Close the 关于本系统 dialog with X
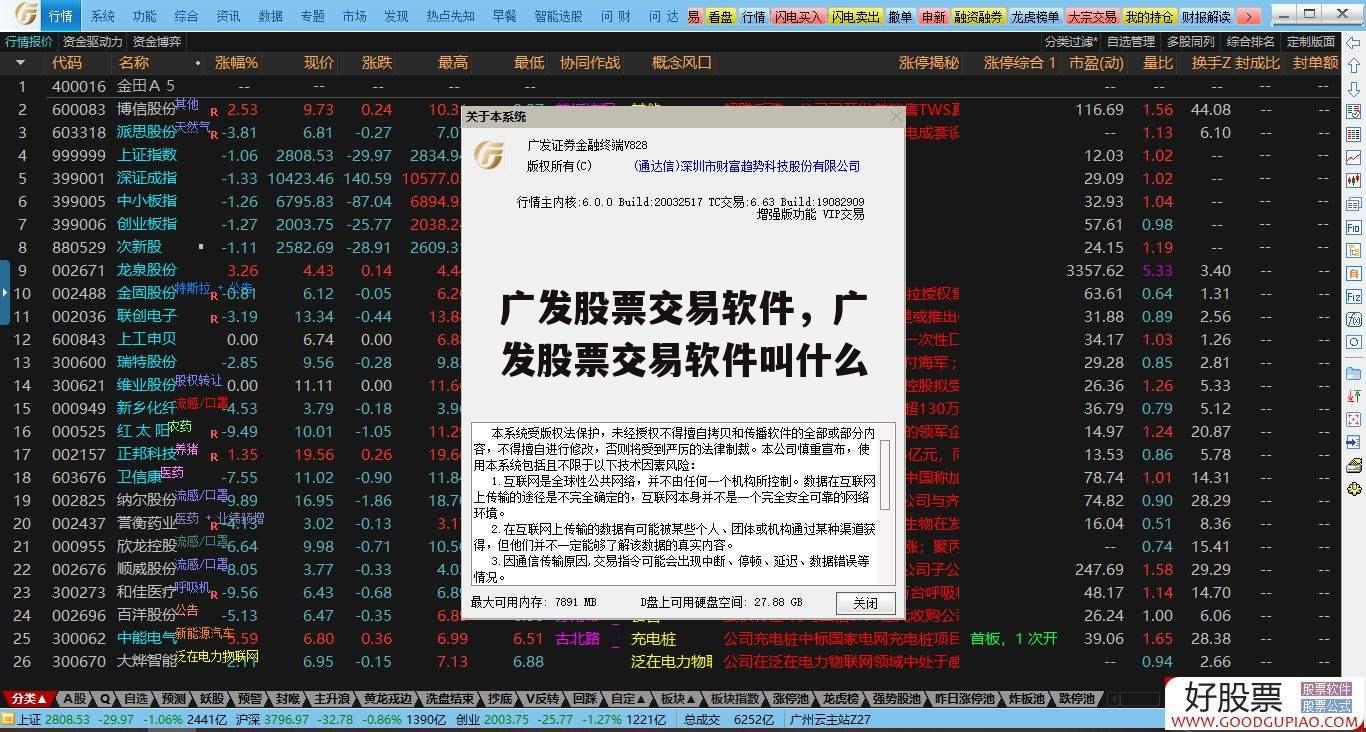 click(896, 117)
